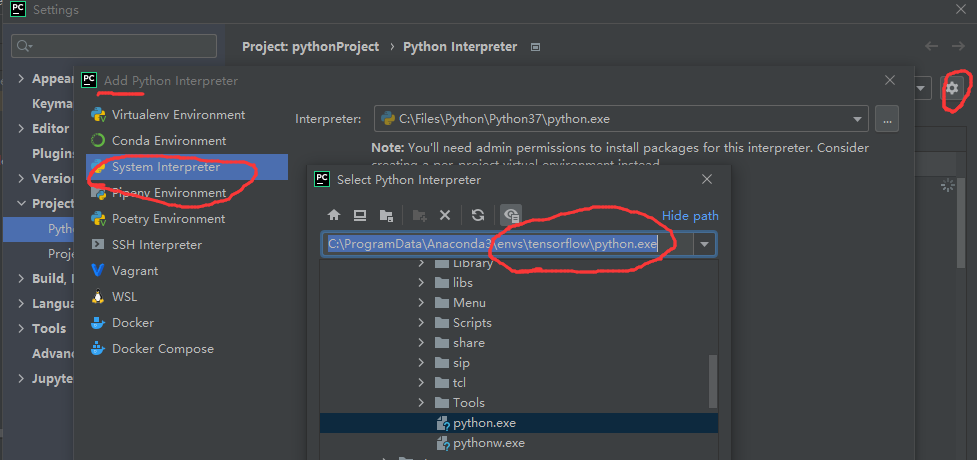Click the file tree vertical scrollbar
The height and width of the screenshot is (460, 977).
coord(713,381)
